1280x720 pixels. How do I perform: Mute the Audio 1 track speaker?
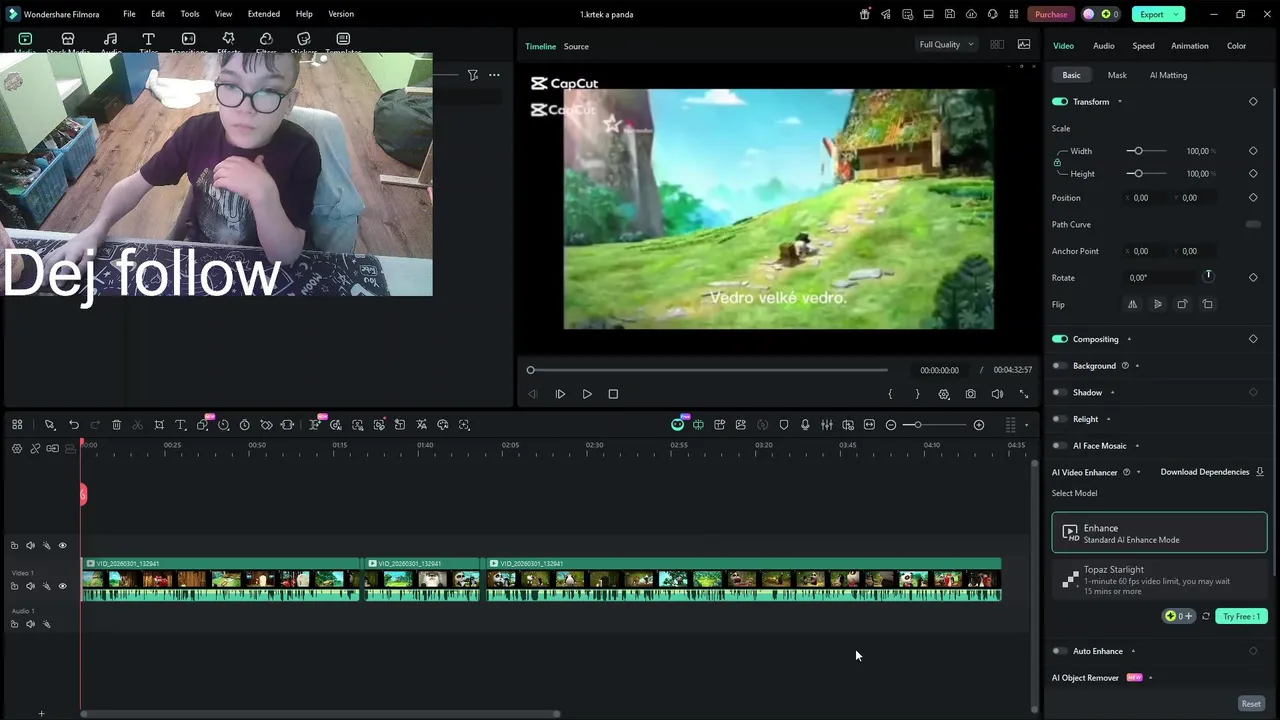(30, 624)
